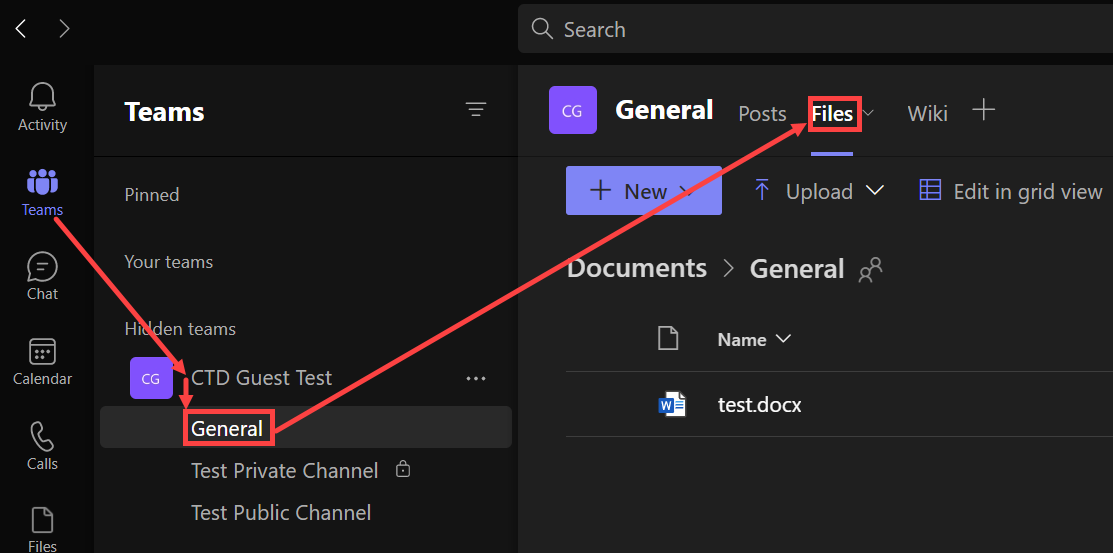Switch to the Wiki tab
This screenshot has width=1113, height=553.
coord(927,114)
